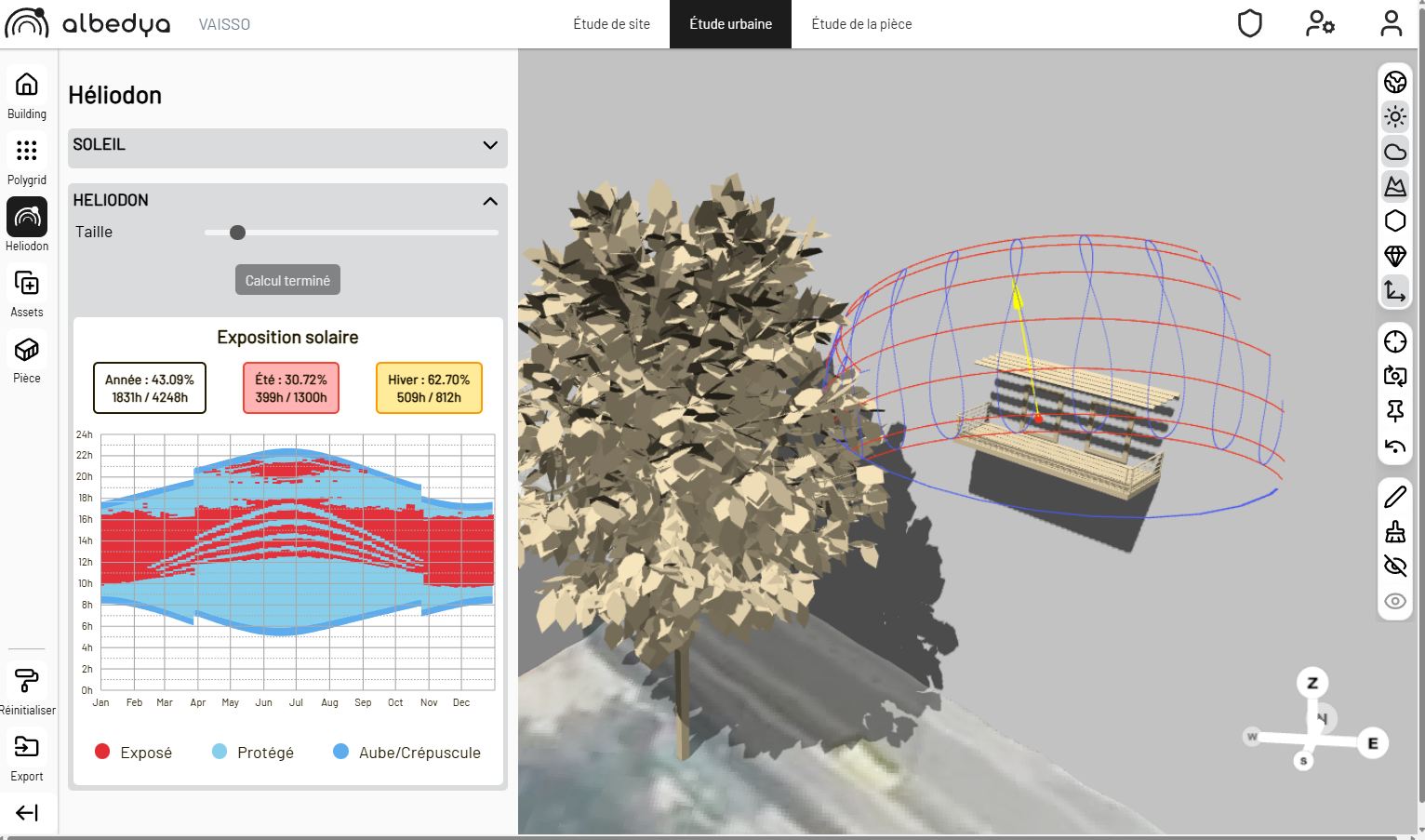Click the Héliodon panel title
Screen dimensions: 1425x840
click(115, 95)
